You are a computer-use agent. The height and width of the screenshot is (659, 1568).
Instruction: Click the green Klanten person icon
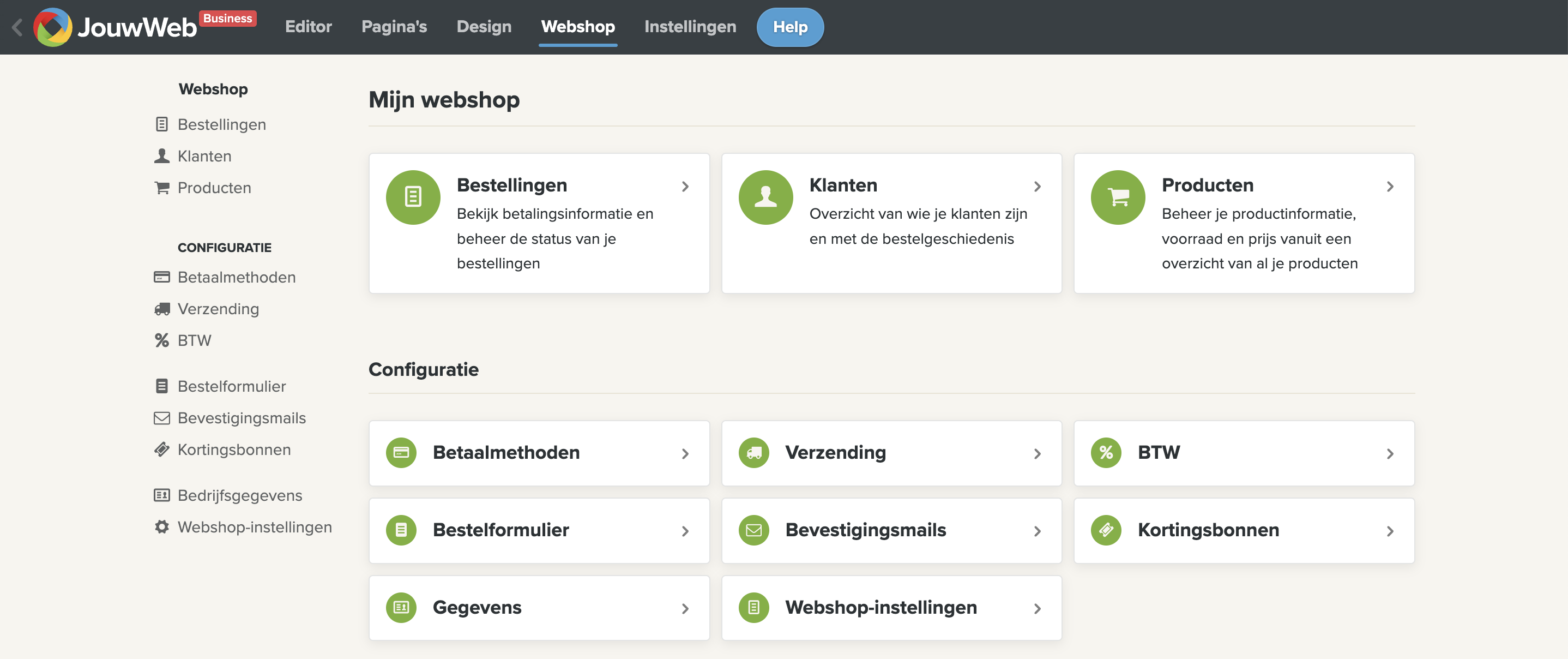(x=765, y=197)
